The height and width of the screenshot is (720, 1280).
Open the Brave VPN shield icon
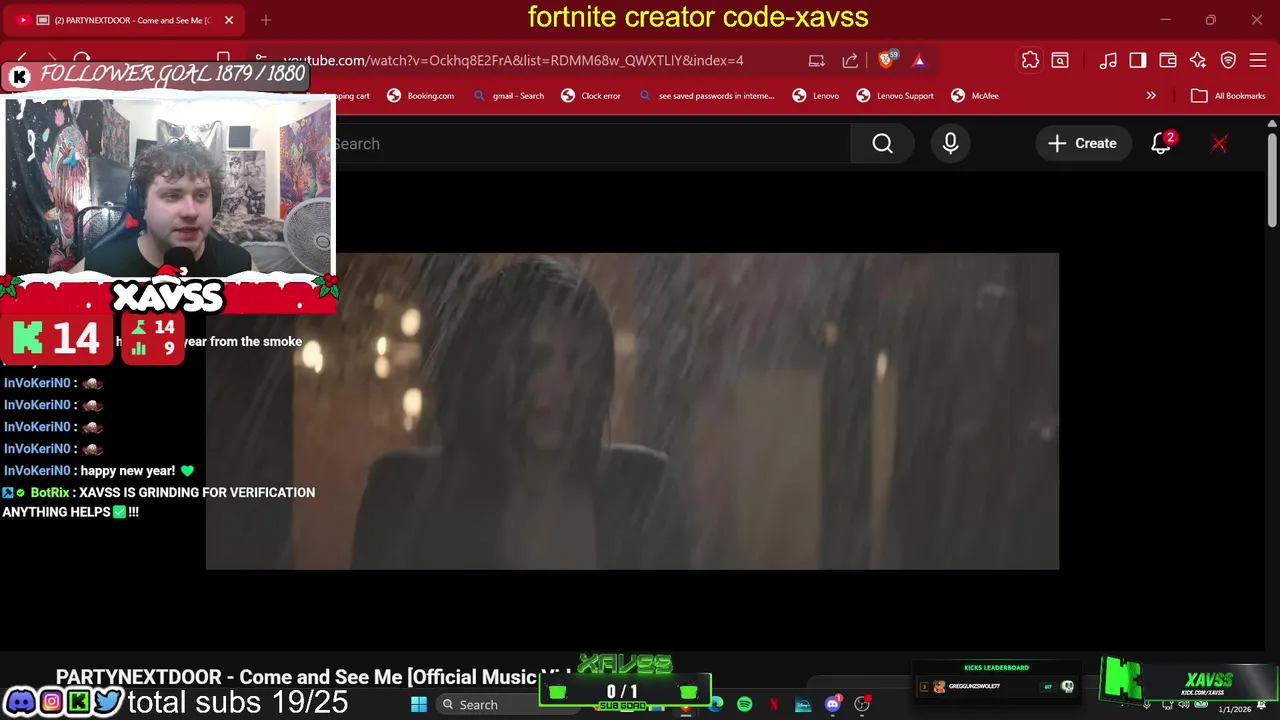1228,60
